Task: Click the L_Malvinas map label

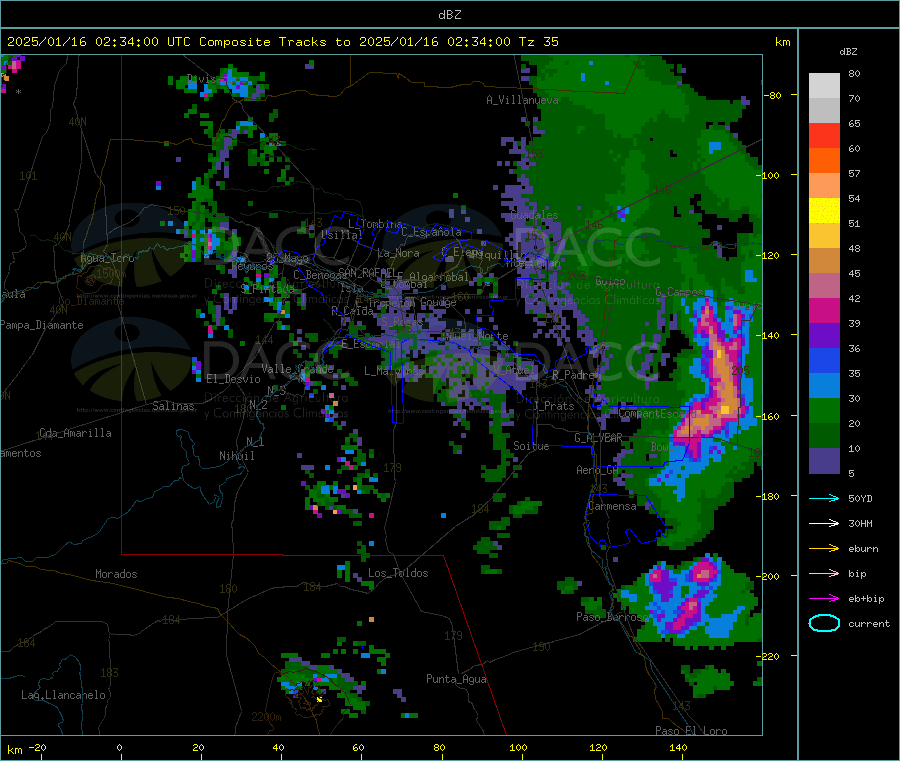Action: [x=394, y=371]
